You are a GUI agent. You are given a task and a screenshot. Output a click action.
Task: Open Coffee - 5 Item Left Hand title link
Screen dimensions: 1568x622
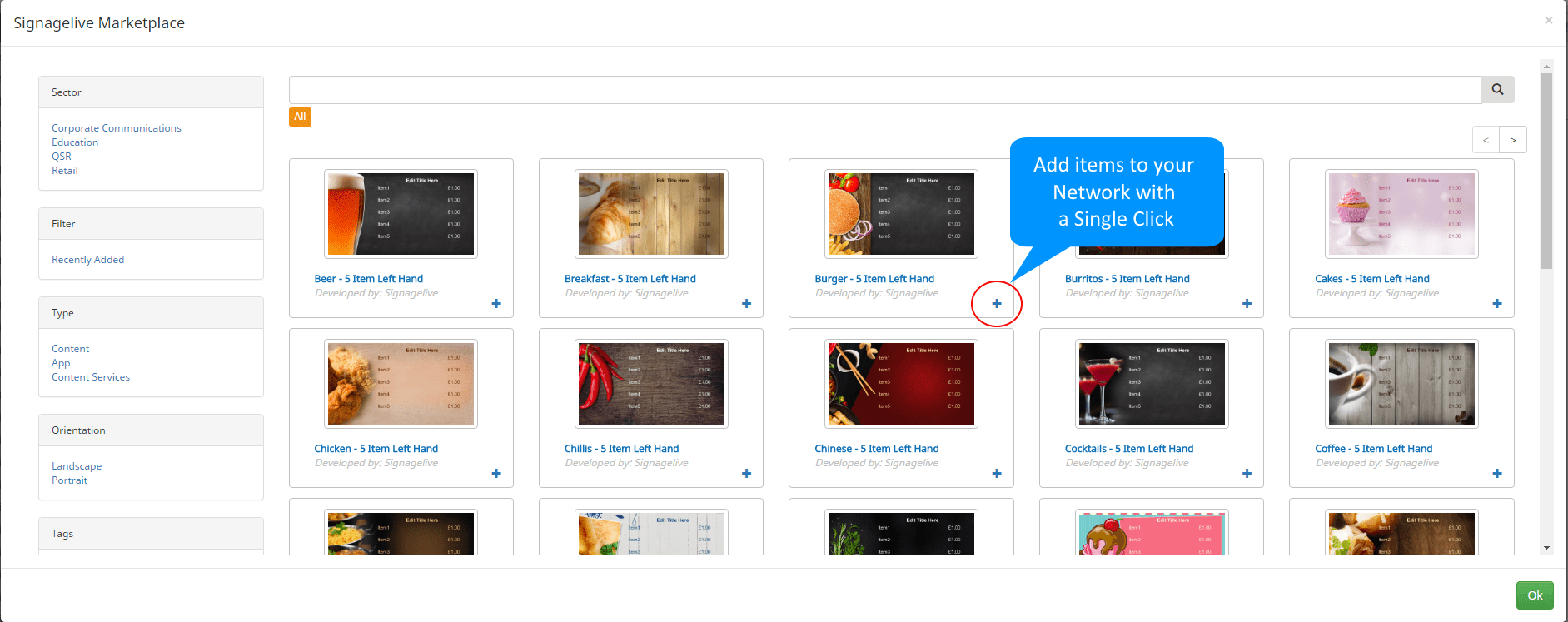pyautogui.click(x=1374, y=449)
